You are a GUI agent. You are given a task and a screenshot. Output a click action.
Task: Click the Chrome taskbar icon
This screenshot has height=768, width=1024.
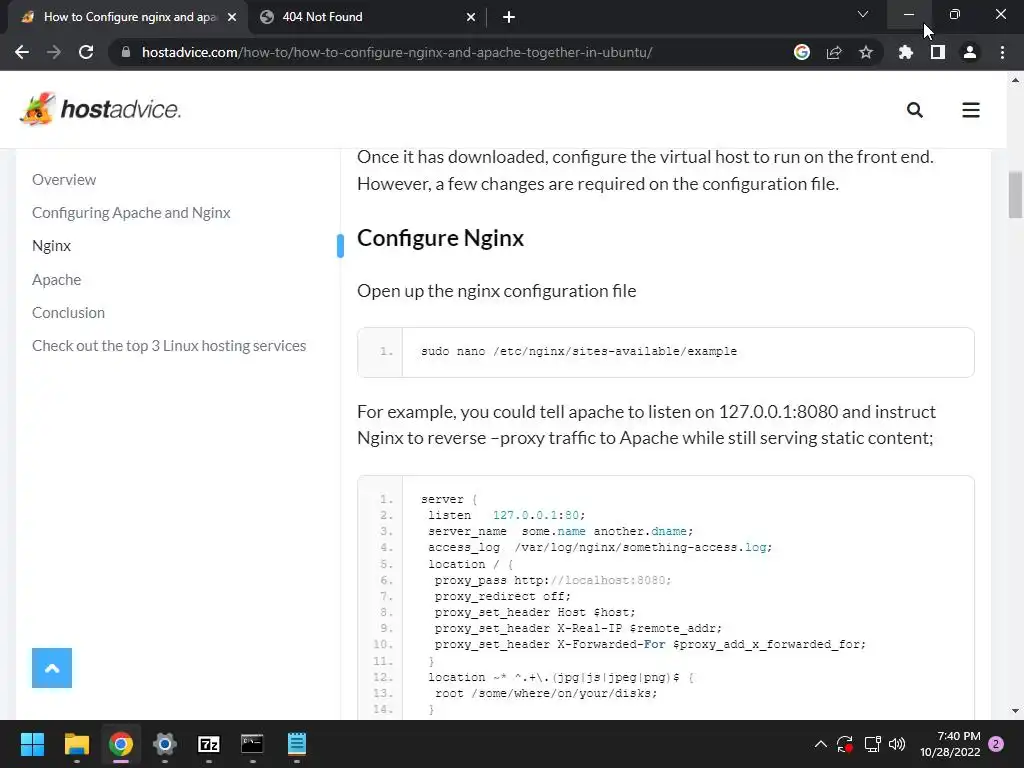click(x=121, y=744)
